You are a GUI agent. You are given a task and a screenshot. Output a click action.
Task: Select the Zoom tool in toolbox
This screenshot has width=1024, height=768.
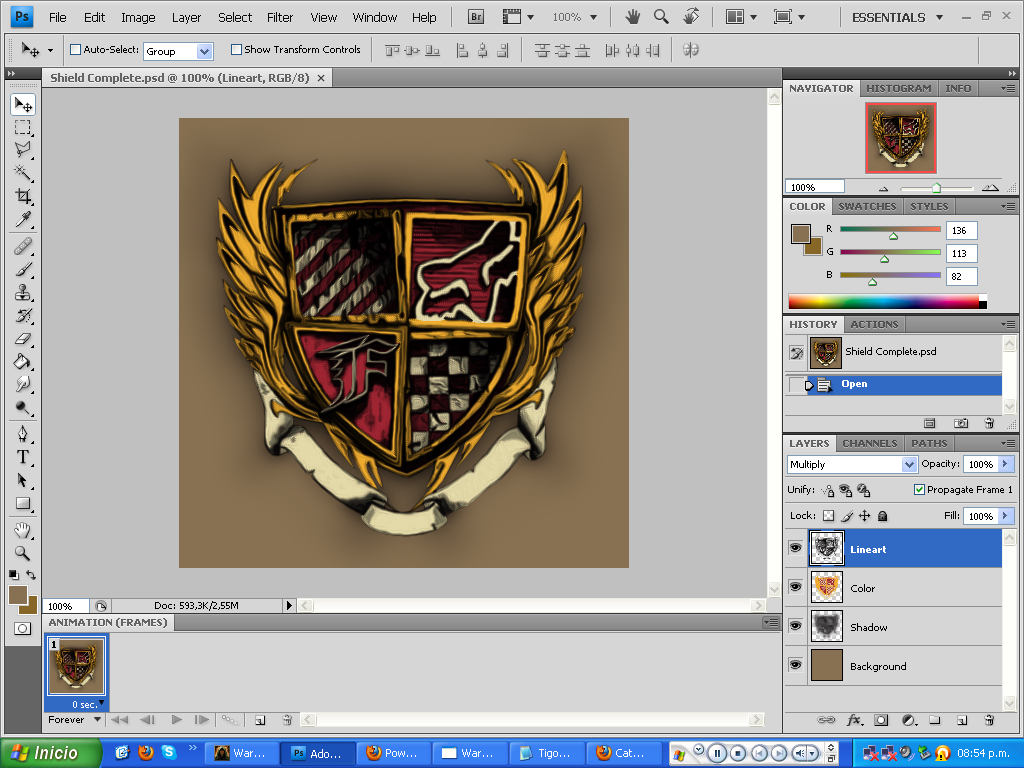click(23, 553)
